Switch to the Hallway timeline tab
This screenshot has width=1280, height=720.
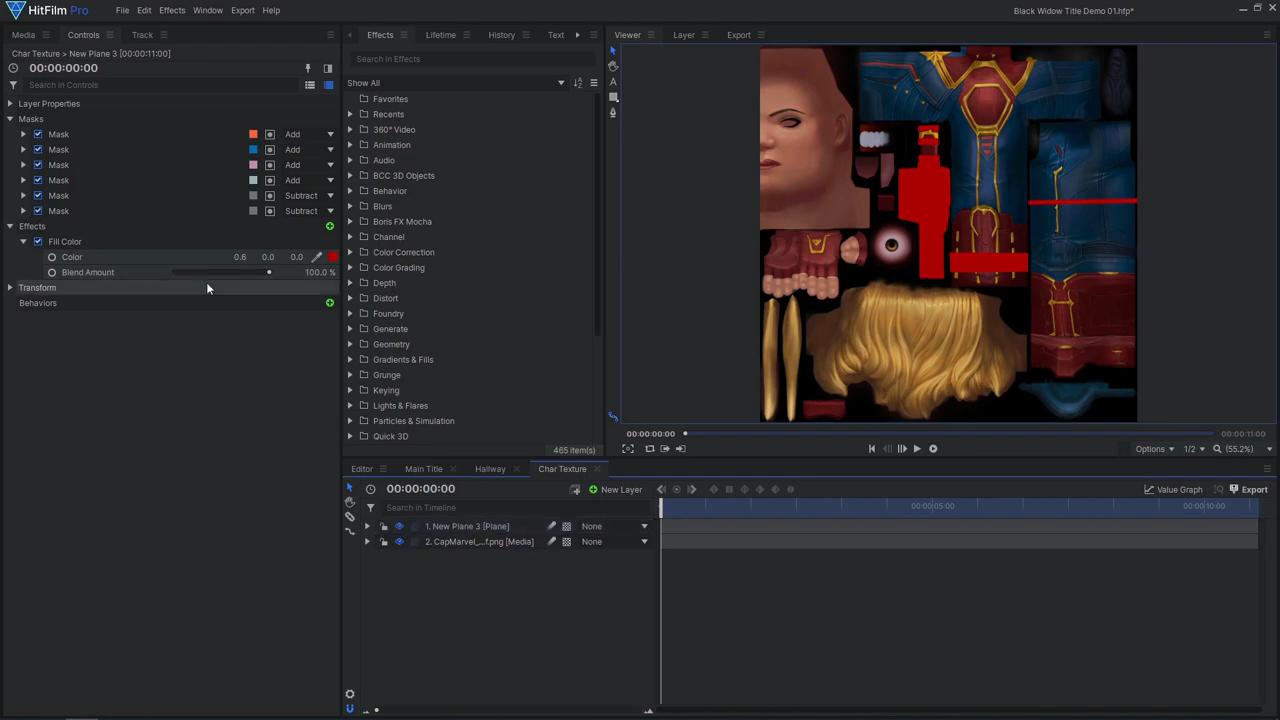click(490, 469)
